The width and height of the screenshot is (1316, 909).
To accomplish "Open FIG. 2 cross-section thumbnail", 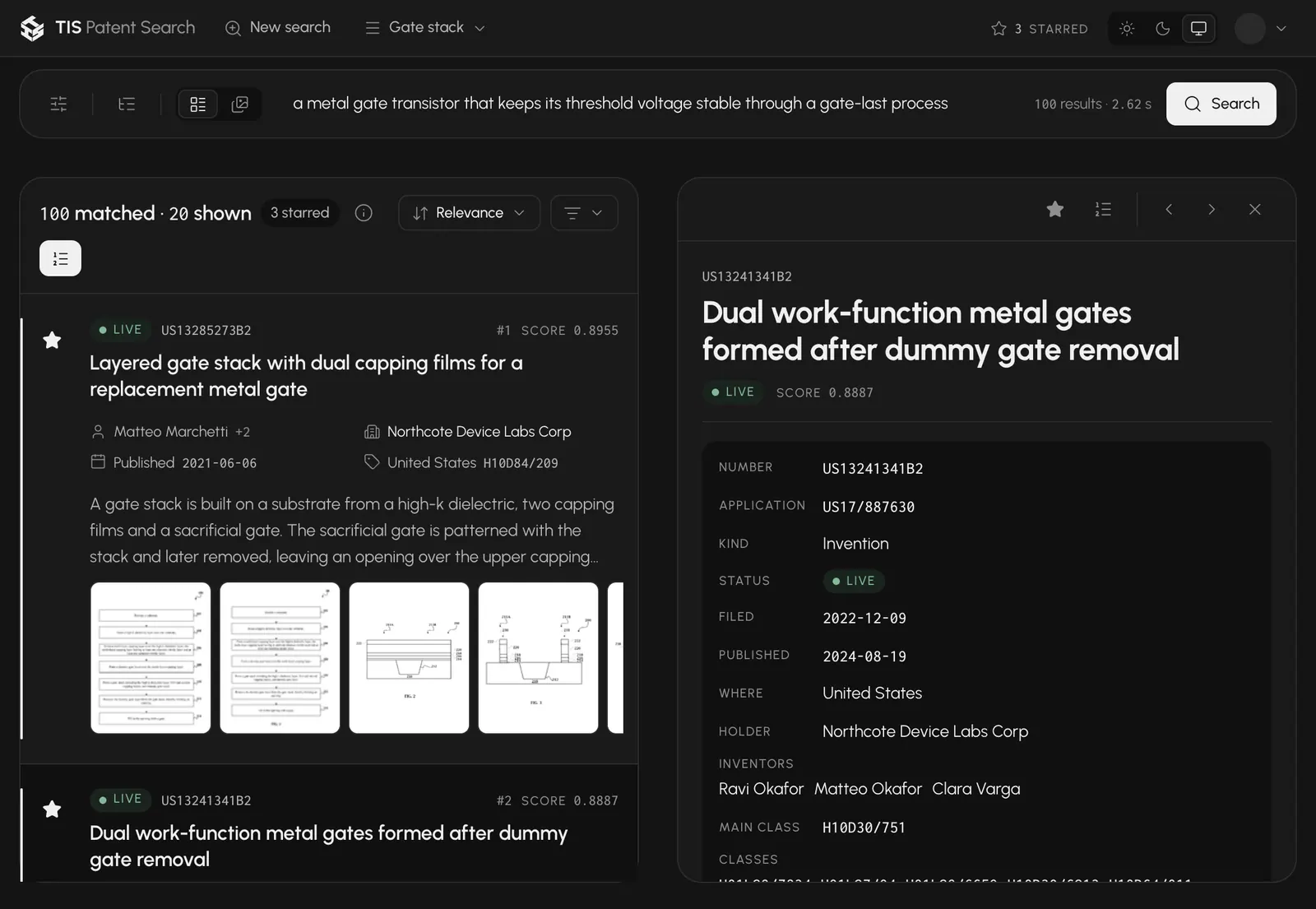I will tap(409, 658).
